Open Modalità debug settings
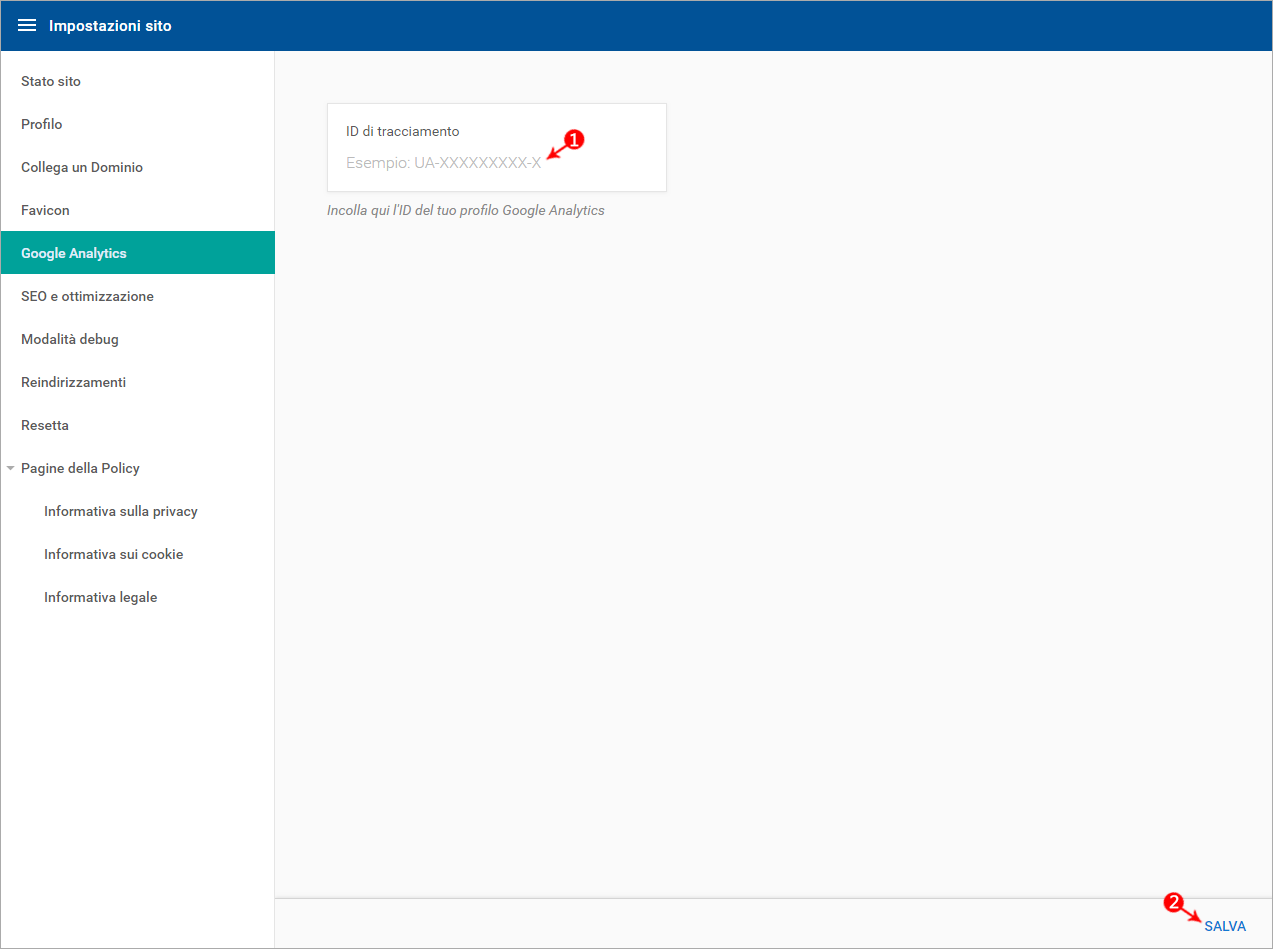Image resolution: width=1273 pixels, height=949 pixels. [x=137, y=339]
